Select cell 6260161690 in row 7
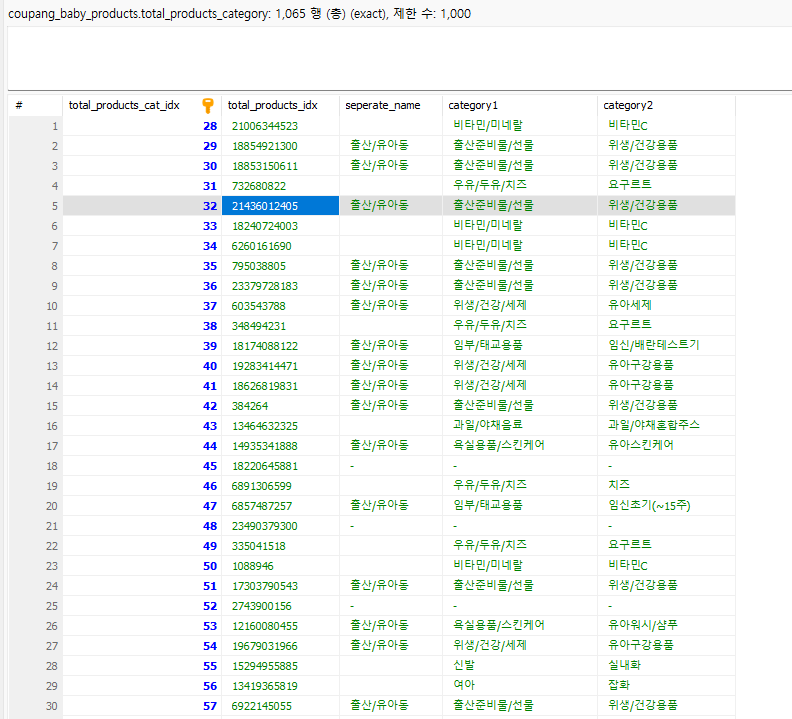Image resolution: width=792 pixels, height=719 pixels. coord(280,246)
